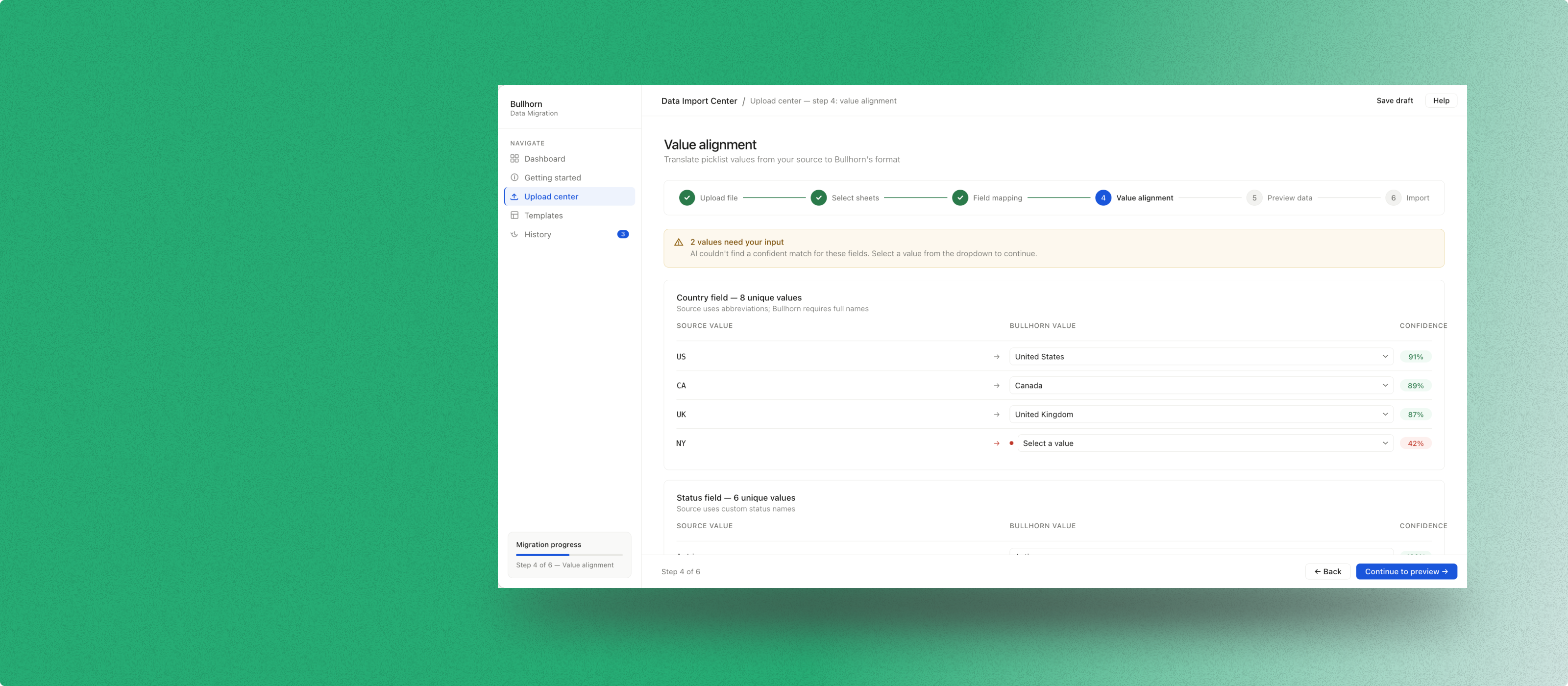Screen dimensions: 1568x686
Task: Click Save draft
Action: (x=1395, y=101)
